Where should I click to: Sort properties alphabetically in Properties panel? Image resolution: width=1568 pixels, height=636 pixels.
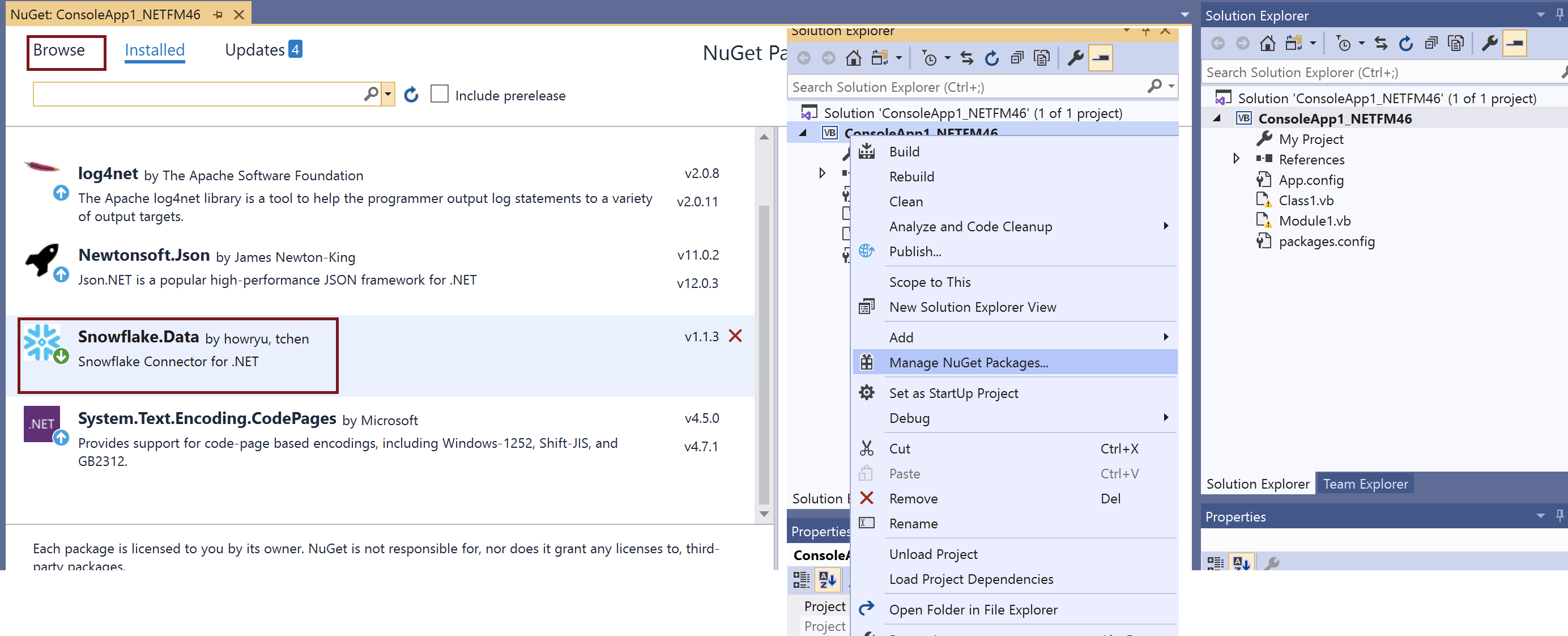click(x=1242, y=563)
